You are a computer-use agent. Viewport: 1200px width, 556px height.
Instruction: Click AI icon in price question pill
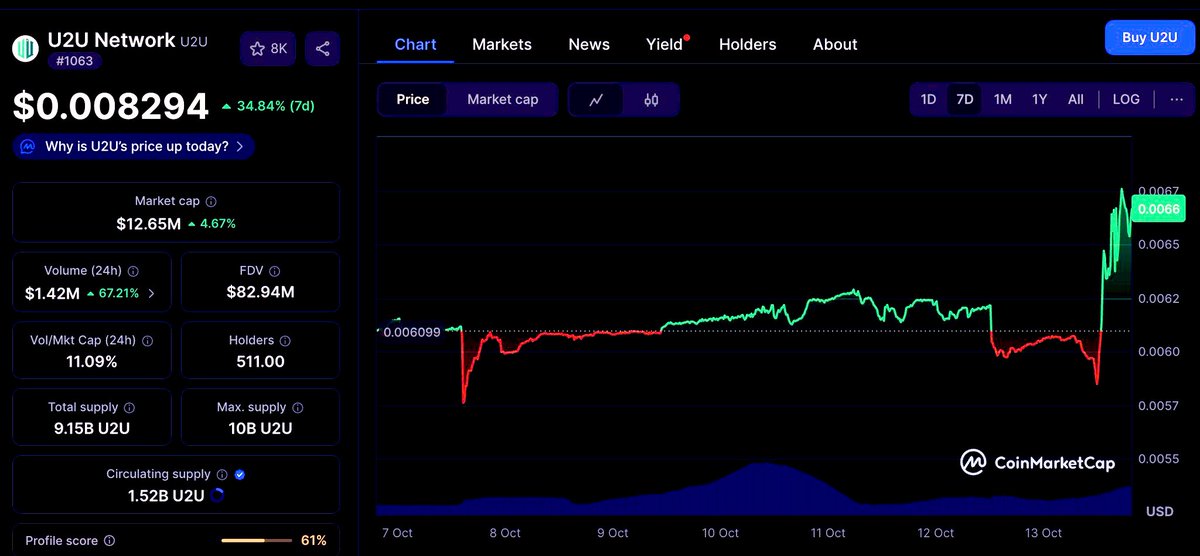pos(28,147)
